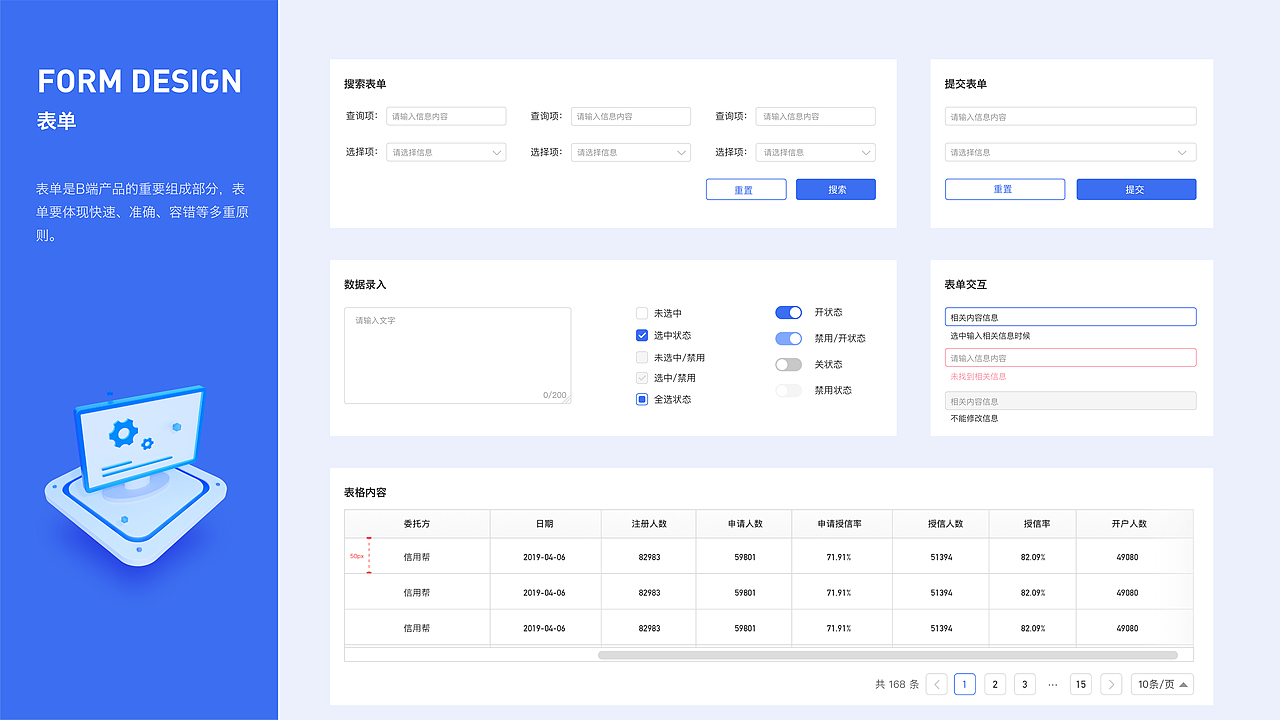Screen dimensions: 1280x720
Task: Click the disabled 未选中/禁用 checkbox
Action: 642,357
